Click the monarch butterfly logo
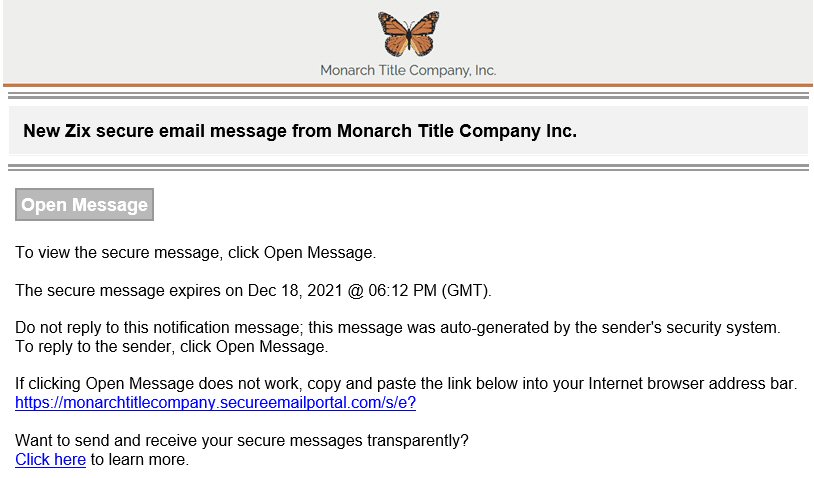The image size is (814, 478). pyautogui.click(x=409, y=34)
